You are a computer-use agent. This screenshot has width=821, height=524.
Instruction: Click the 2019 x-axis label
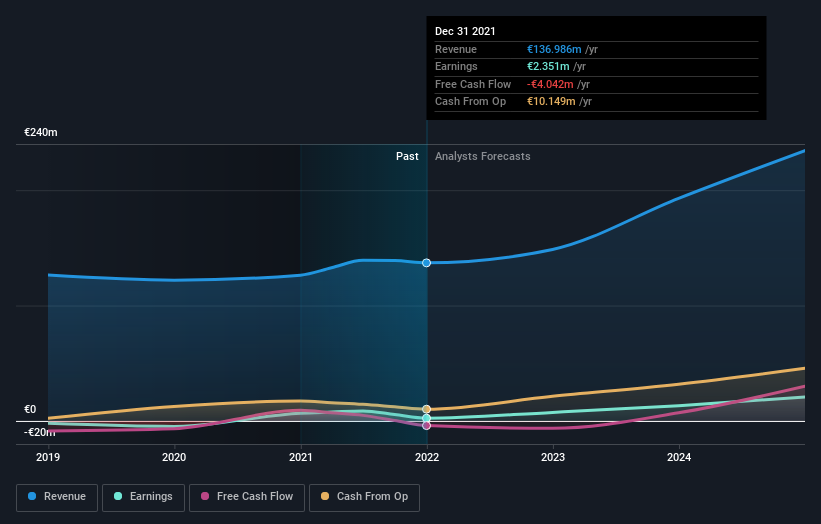coord(48,458)
